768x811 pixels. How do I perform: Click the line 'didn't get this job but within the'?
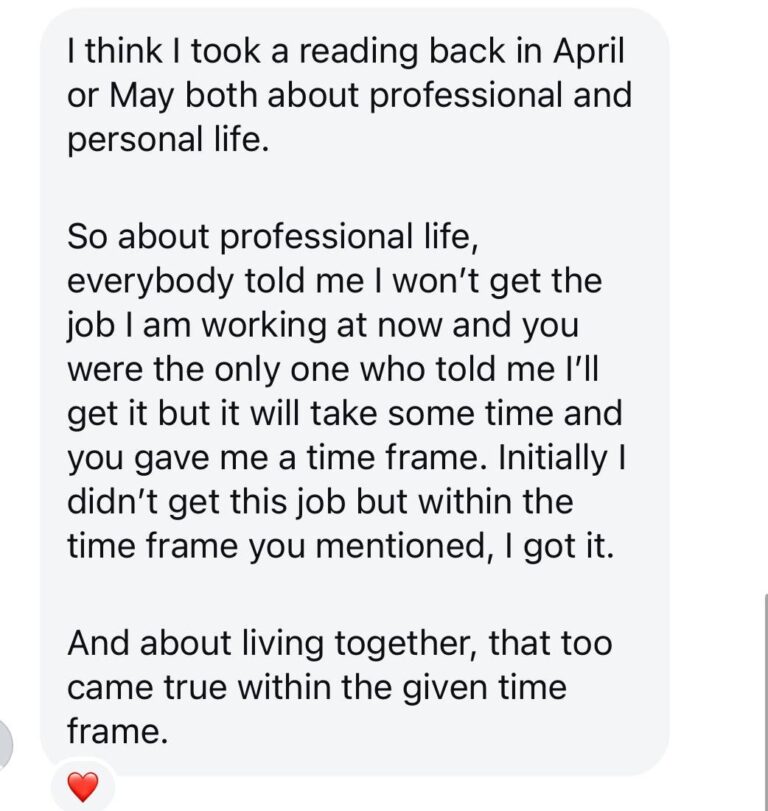click(x=320, y=503)
